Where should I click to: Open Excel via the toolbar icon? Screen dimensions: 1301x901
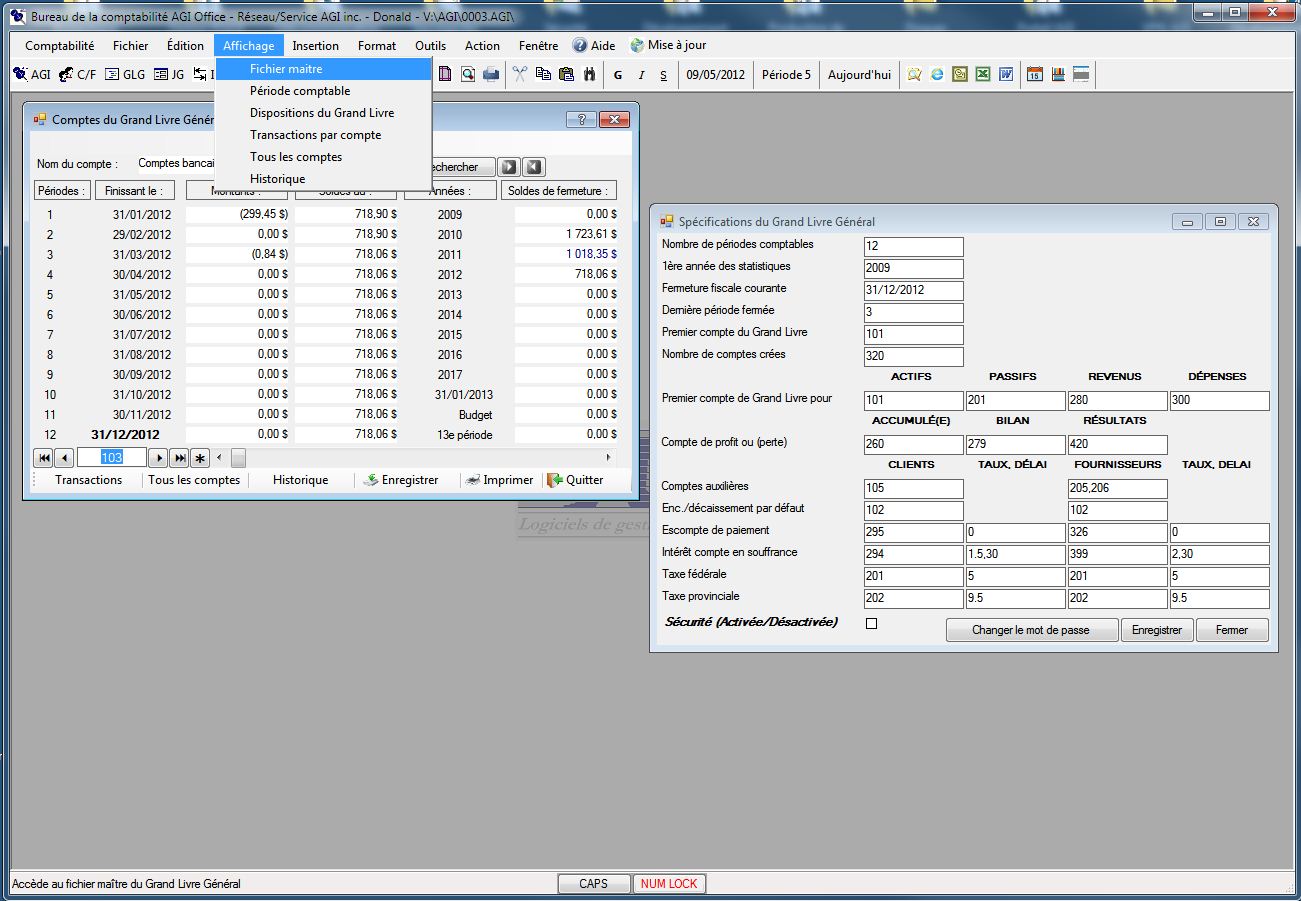(983, 75)
